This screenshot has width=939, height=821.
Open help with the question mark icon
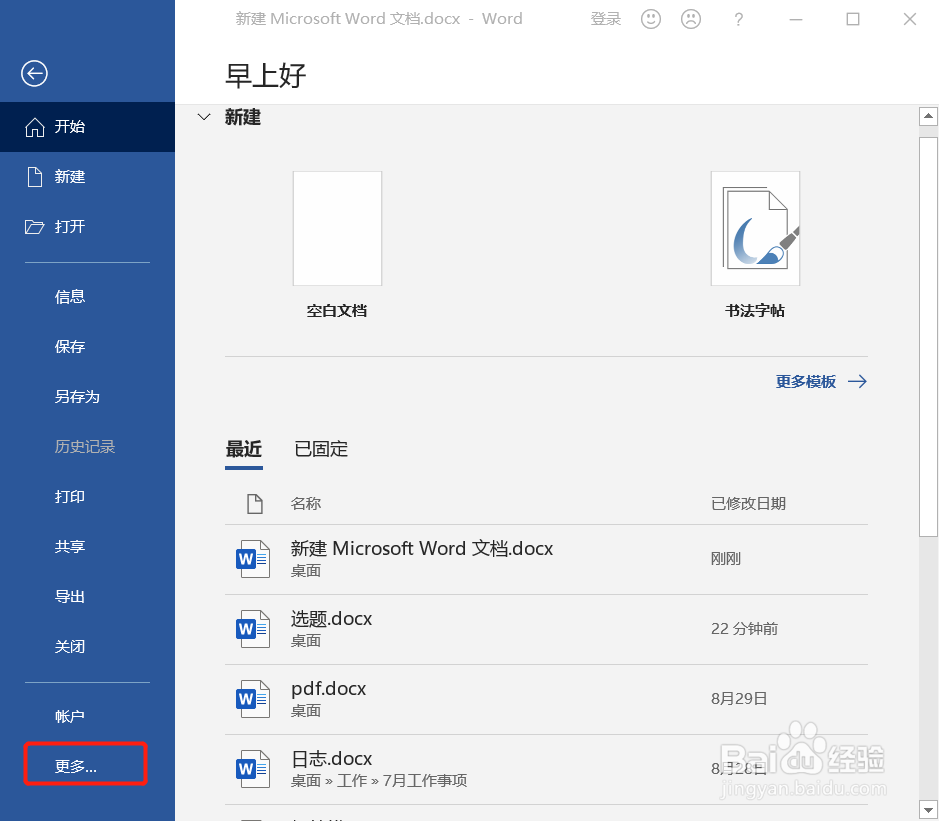pyautogui.click(x=738, y=20)
